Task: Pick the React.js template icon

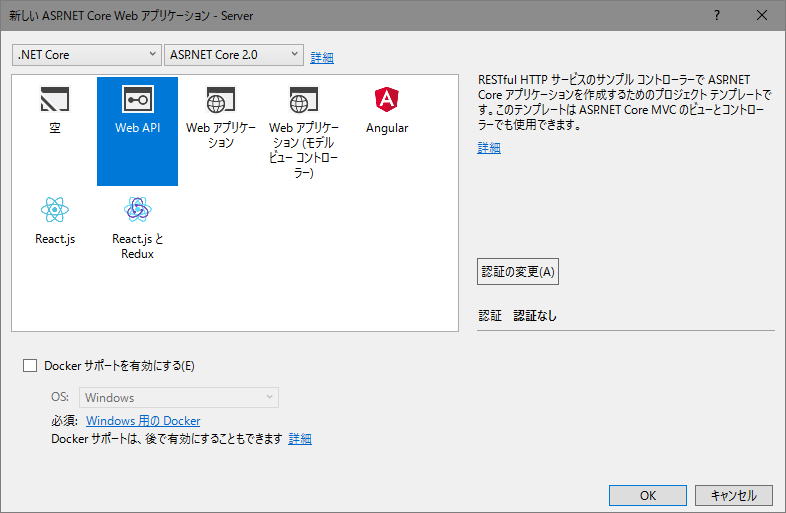Action: [55, 210]
